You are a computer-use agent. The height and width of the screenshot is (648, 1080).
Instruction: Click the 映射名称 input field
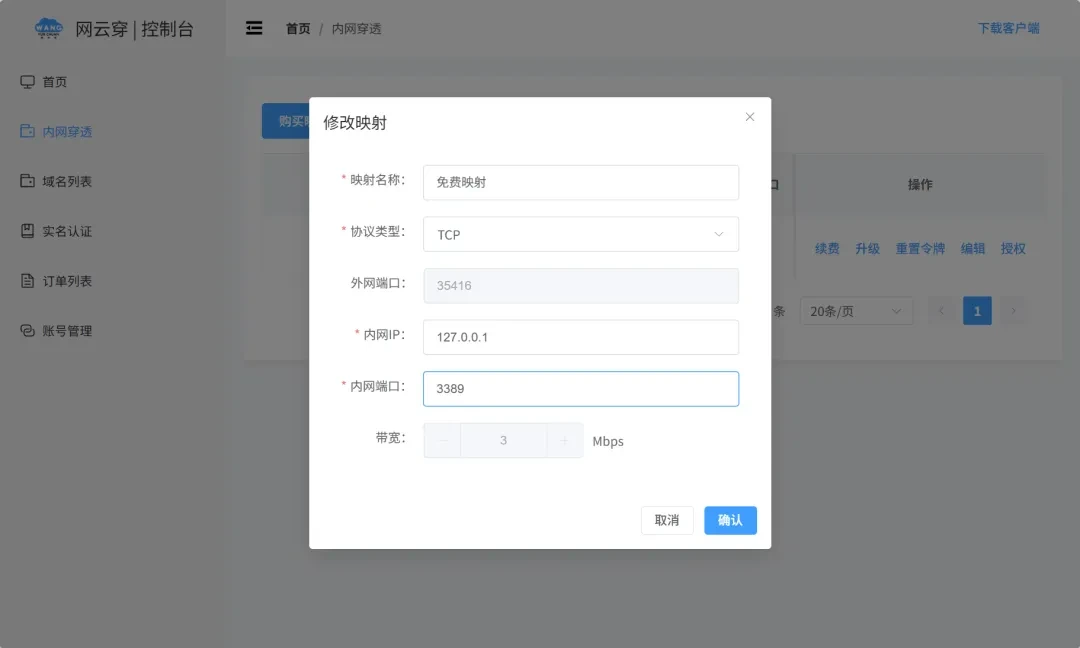coord(581,182)
